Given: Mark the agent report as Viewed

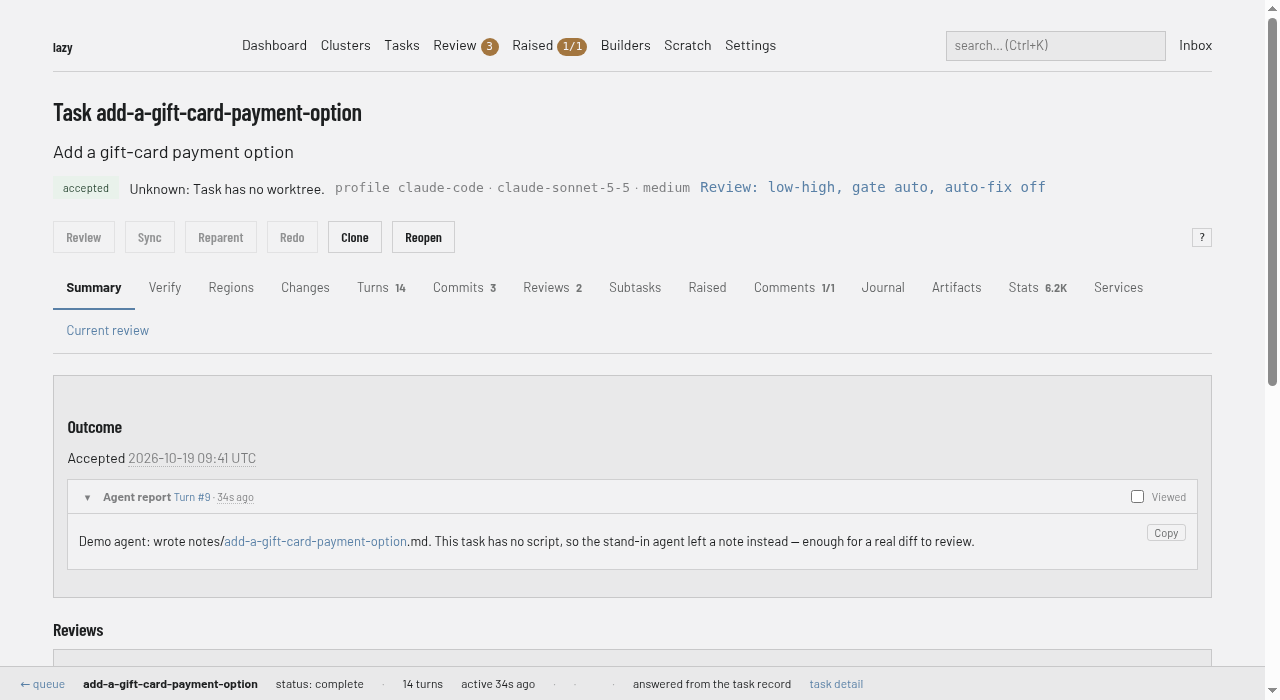Looking at the screenshot, I should 1137,496.
